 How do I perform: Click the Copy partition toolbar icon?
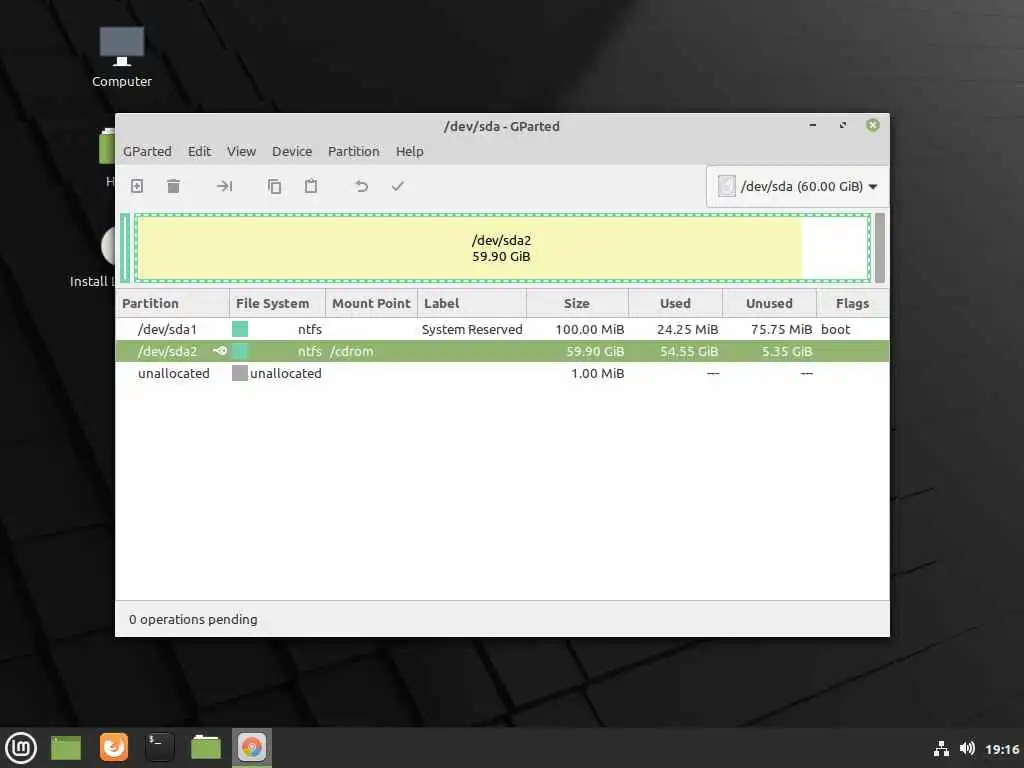click(274, 186)
